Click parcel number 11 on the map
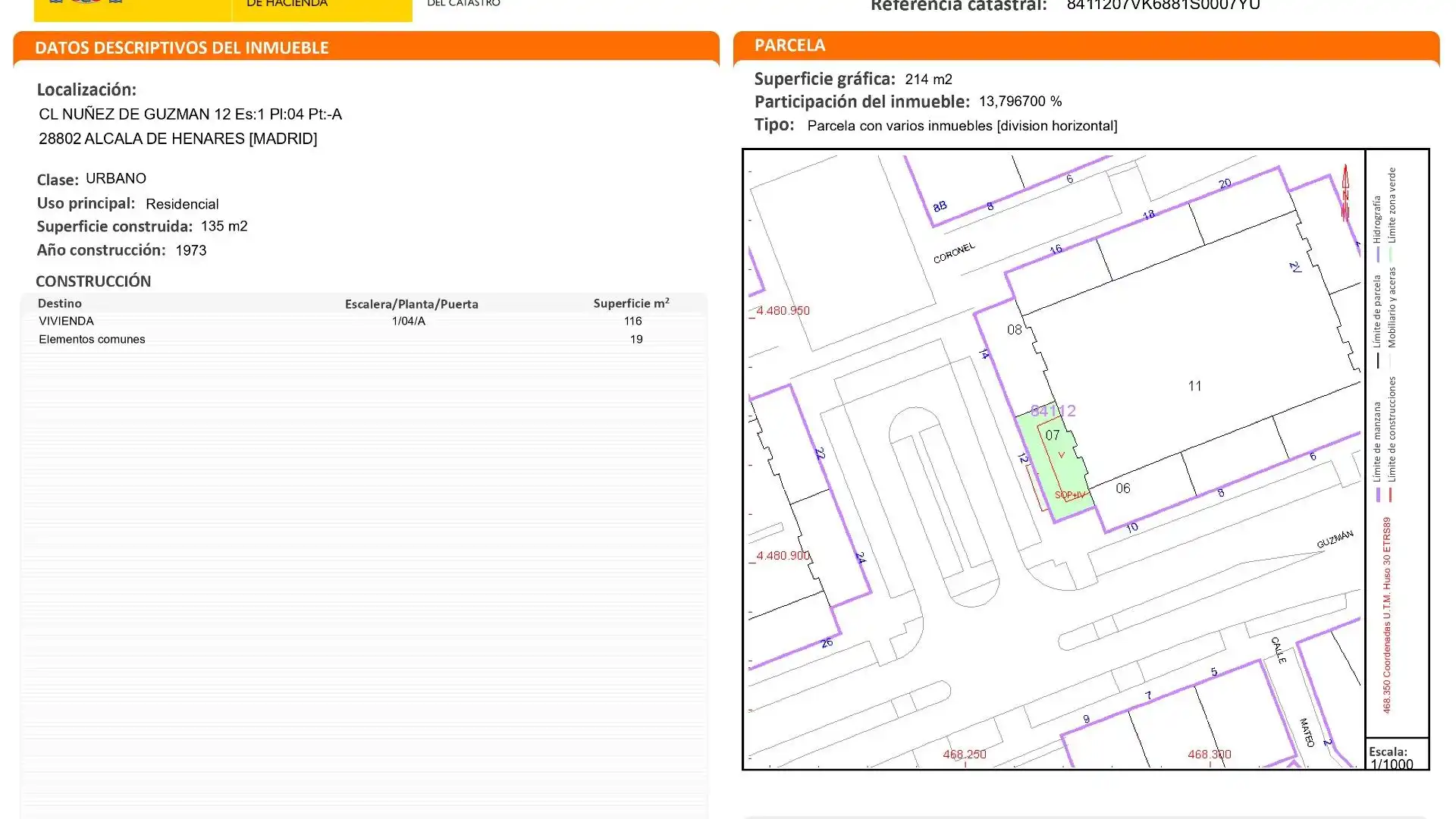1456x819 pixels. (x=1194, y=386)
